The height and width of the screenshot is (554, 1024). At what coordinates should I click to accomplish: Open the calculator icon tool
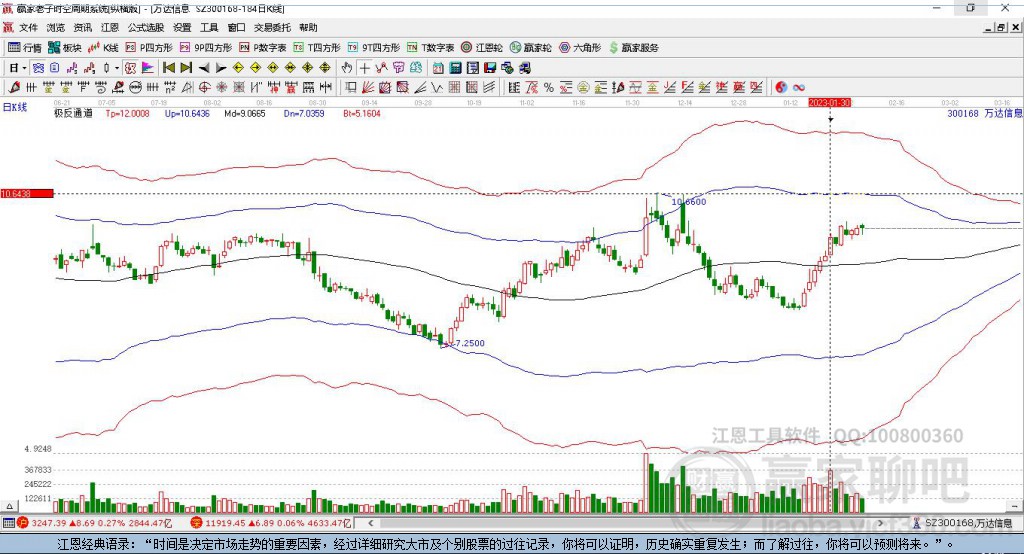[x=455, y=68]
